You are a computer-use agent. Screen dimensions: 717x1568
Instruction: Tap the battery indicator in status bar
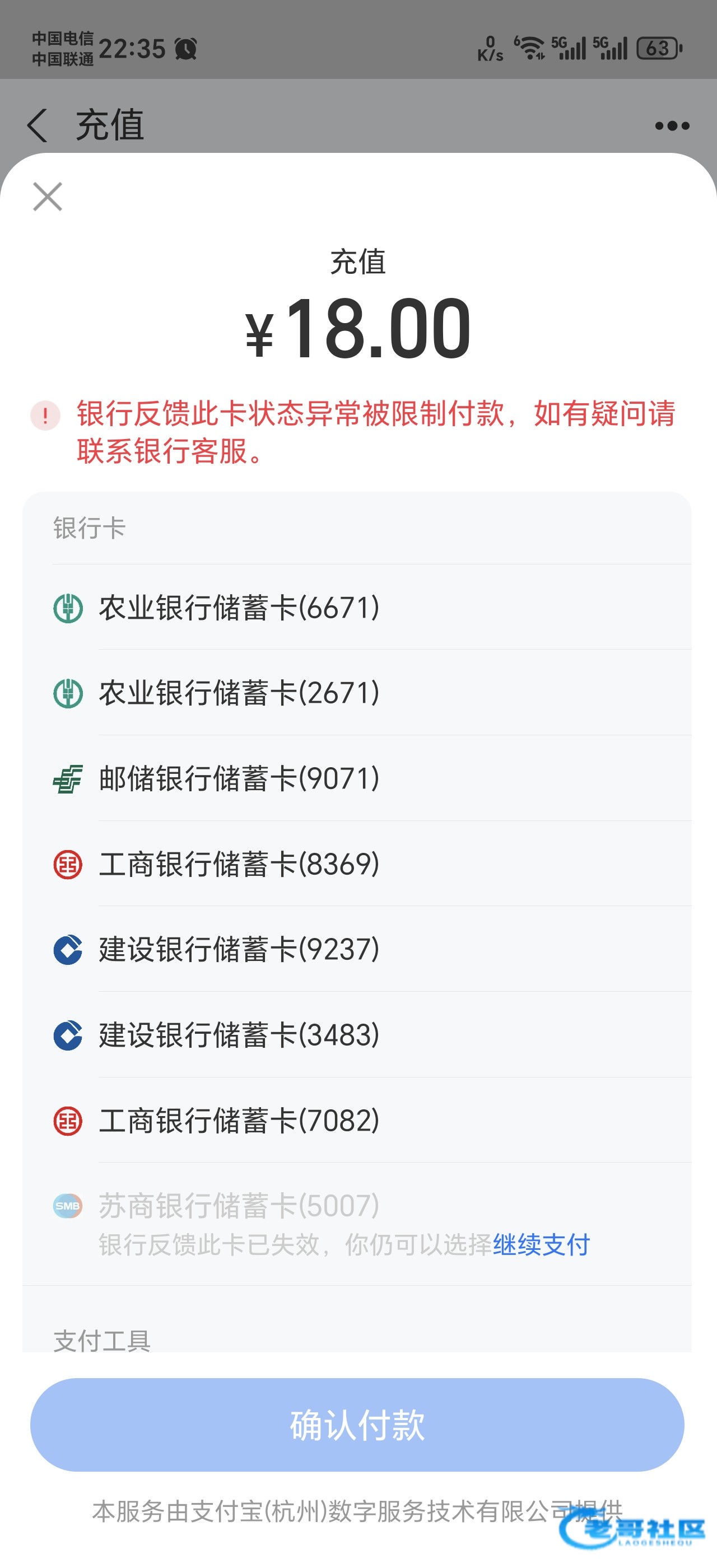(659, 48)
